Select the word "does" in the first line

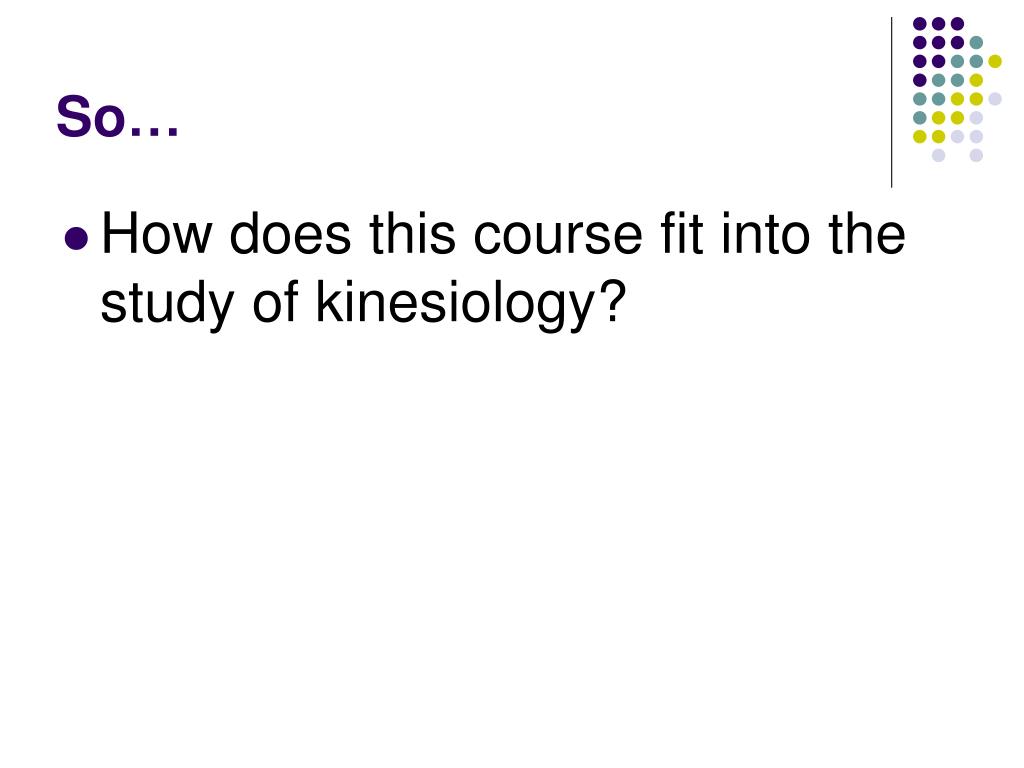coord(291,234)
